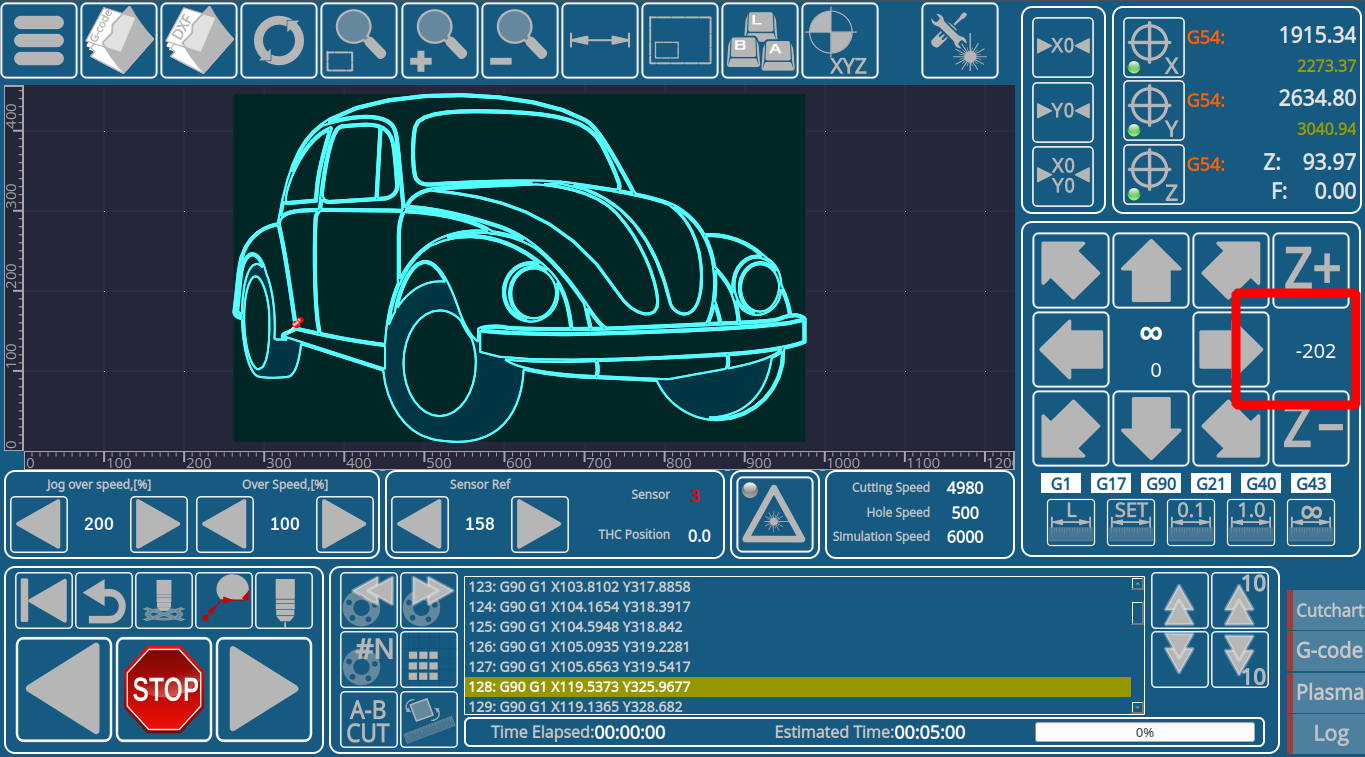Click the job progress bar

pos(1144,732)
